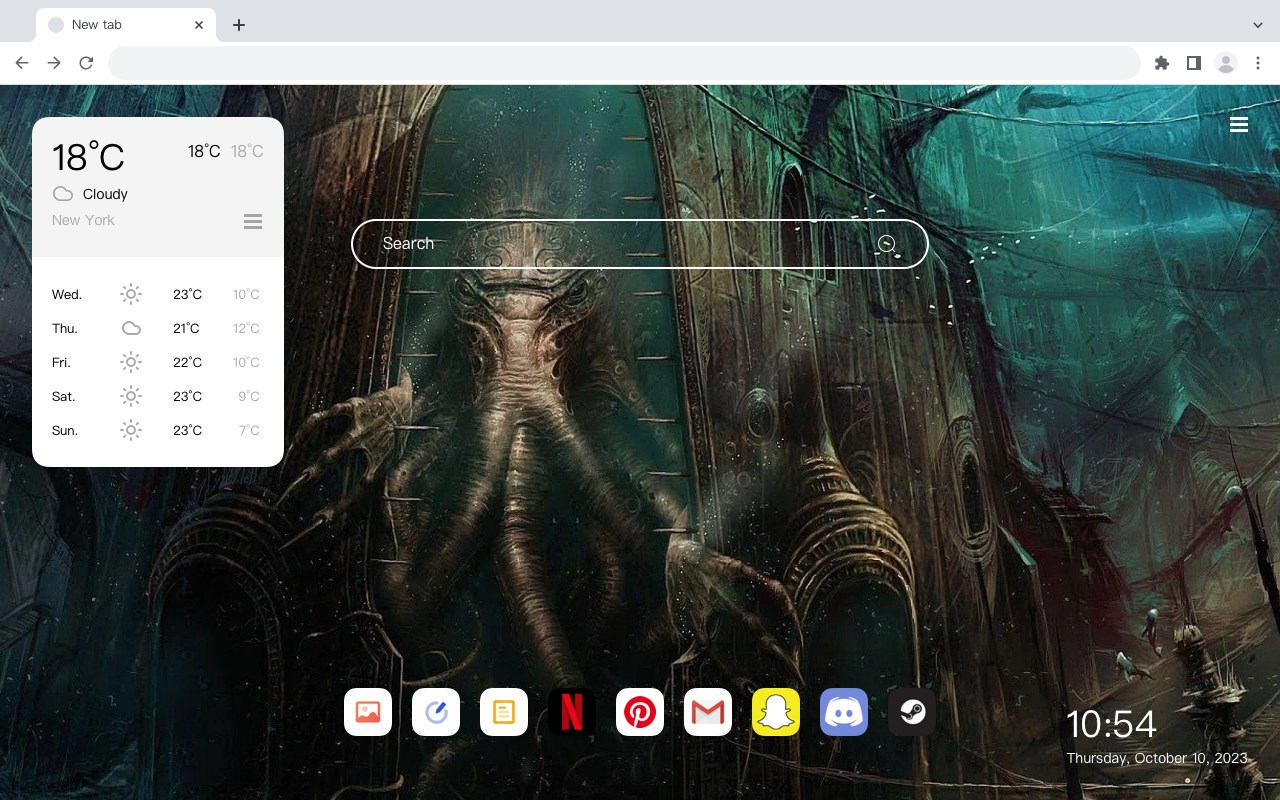Select the New tab tab
Screen dimensions: 1280x800
(125, 25)
